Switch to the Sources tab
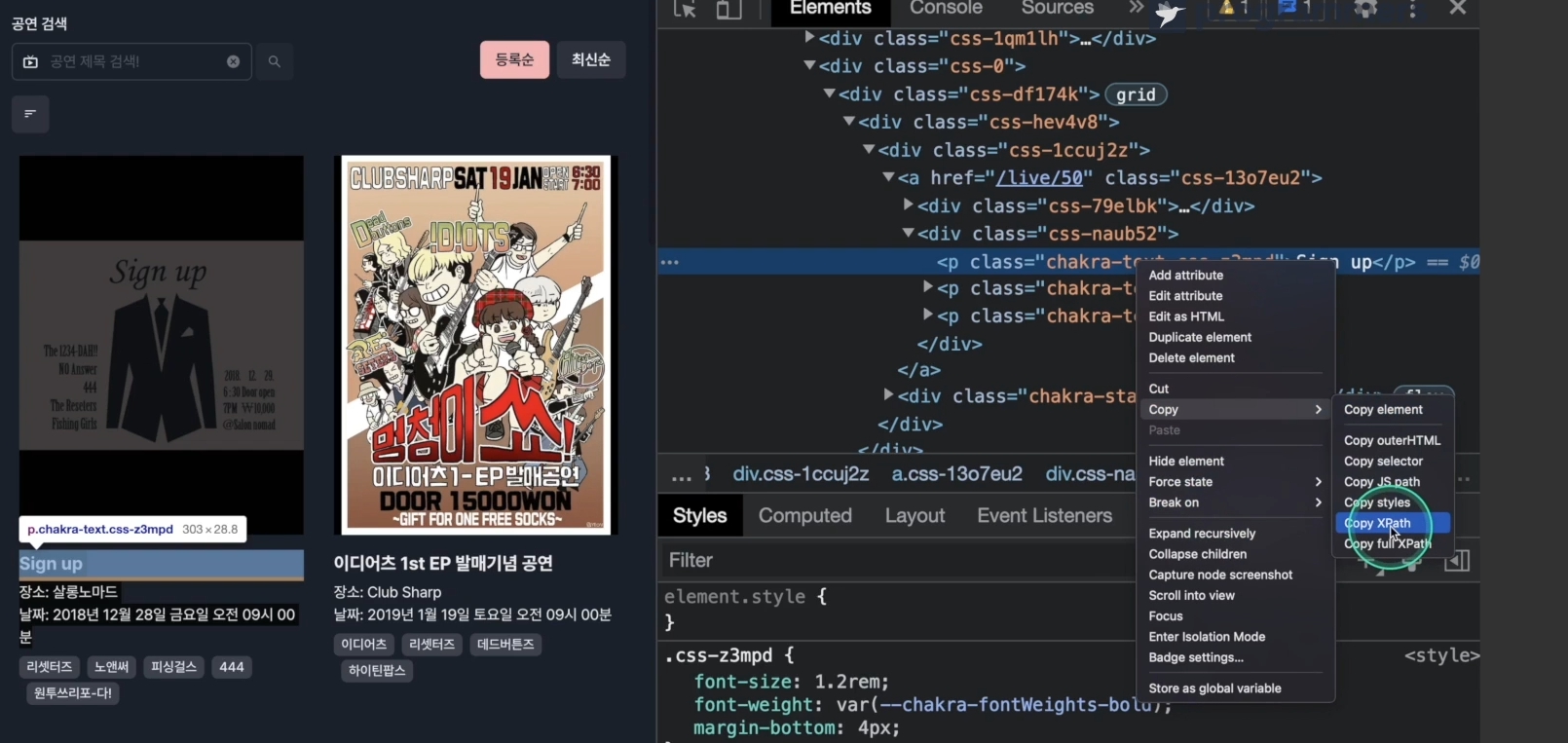Image resolution: width=1568 pixels, height=743 pixels. click(x=1058, y=8)
